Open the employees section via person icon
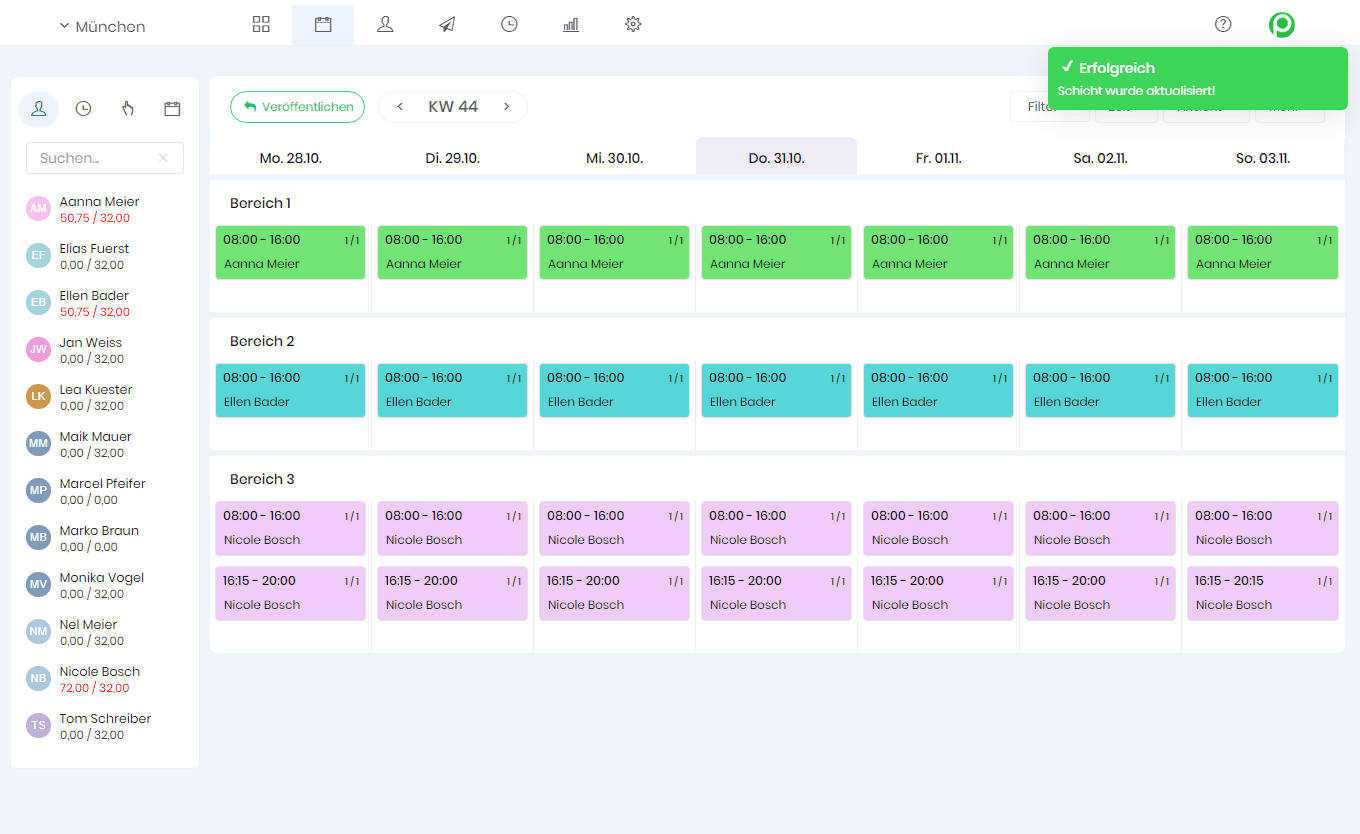The height and width of the screenshot is (834, 1360). (385, 23)
